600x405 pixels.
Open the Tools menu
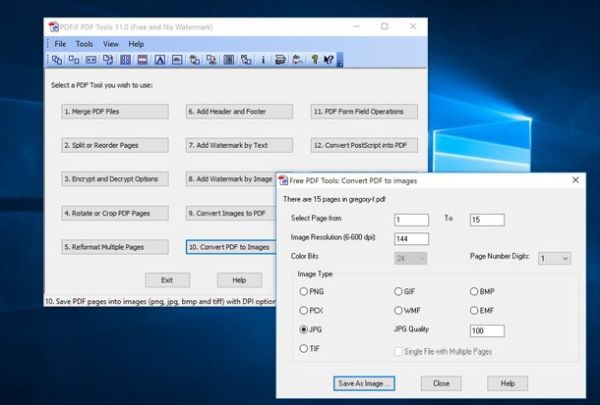(x=84, y=44)
